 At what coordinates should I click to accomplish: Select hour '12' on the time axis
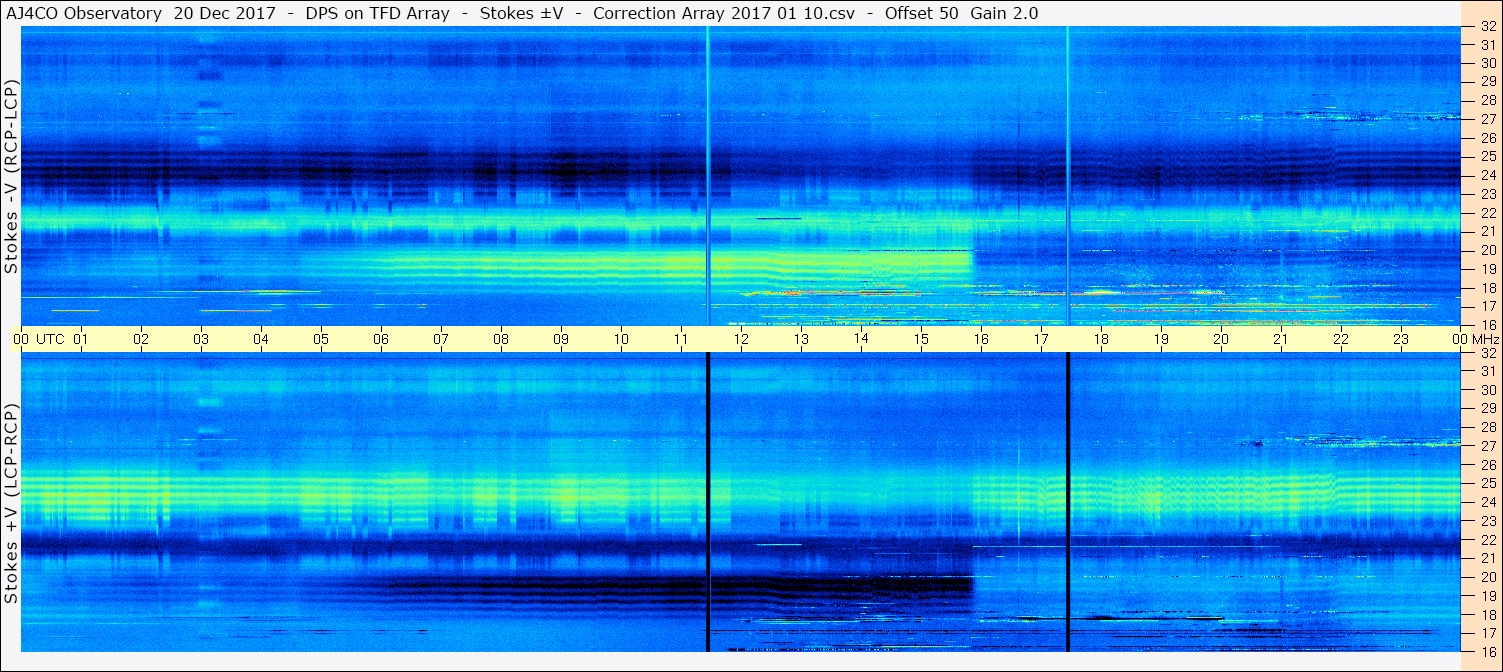click(x=741, y=339)
